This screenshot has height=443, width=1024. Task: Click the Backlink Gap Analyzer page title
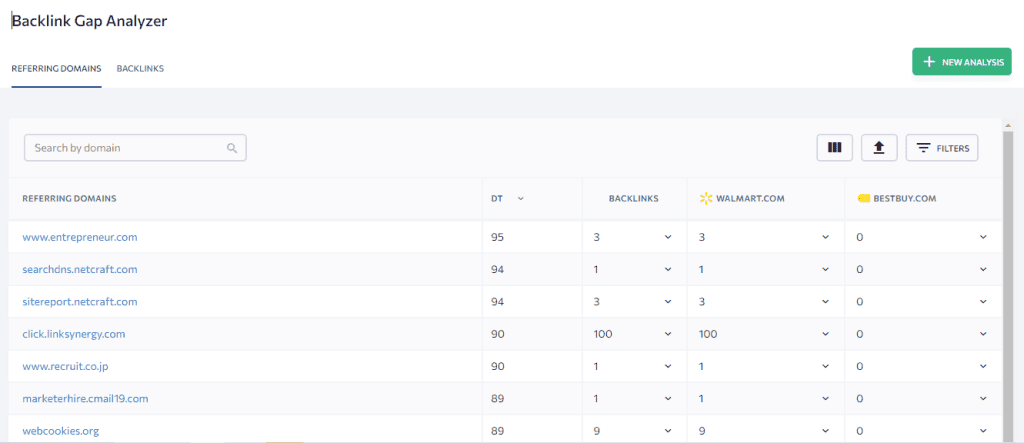click(x=89, y=21)
